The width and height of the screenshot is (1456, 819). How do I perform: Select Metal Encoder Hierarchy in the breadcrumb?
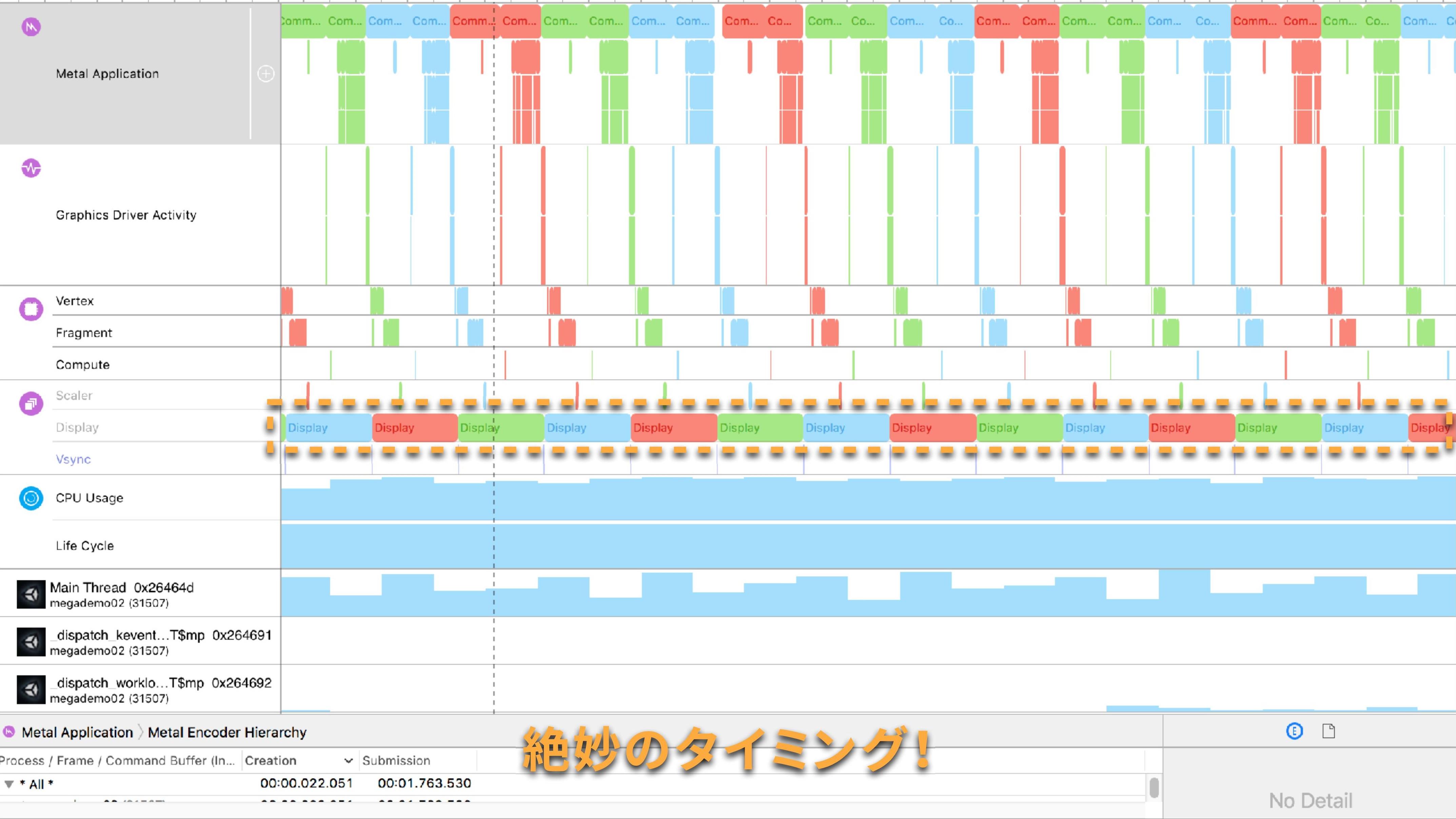[227, 732]
